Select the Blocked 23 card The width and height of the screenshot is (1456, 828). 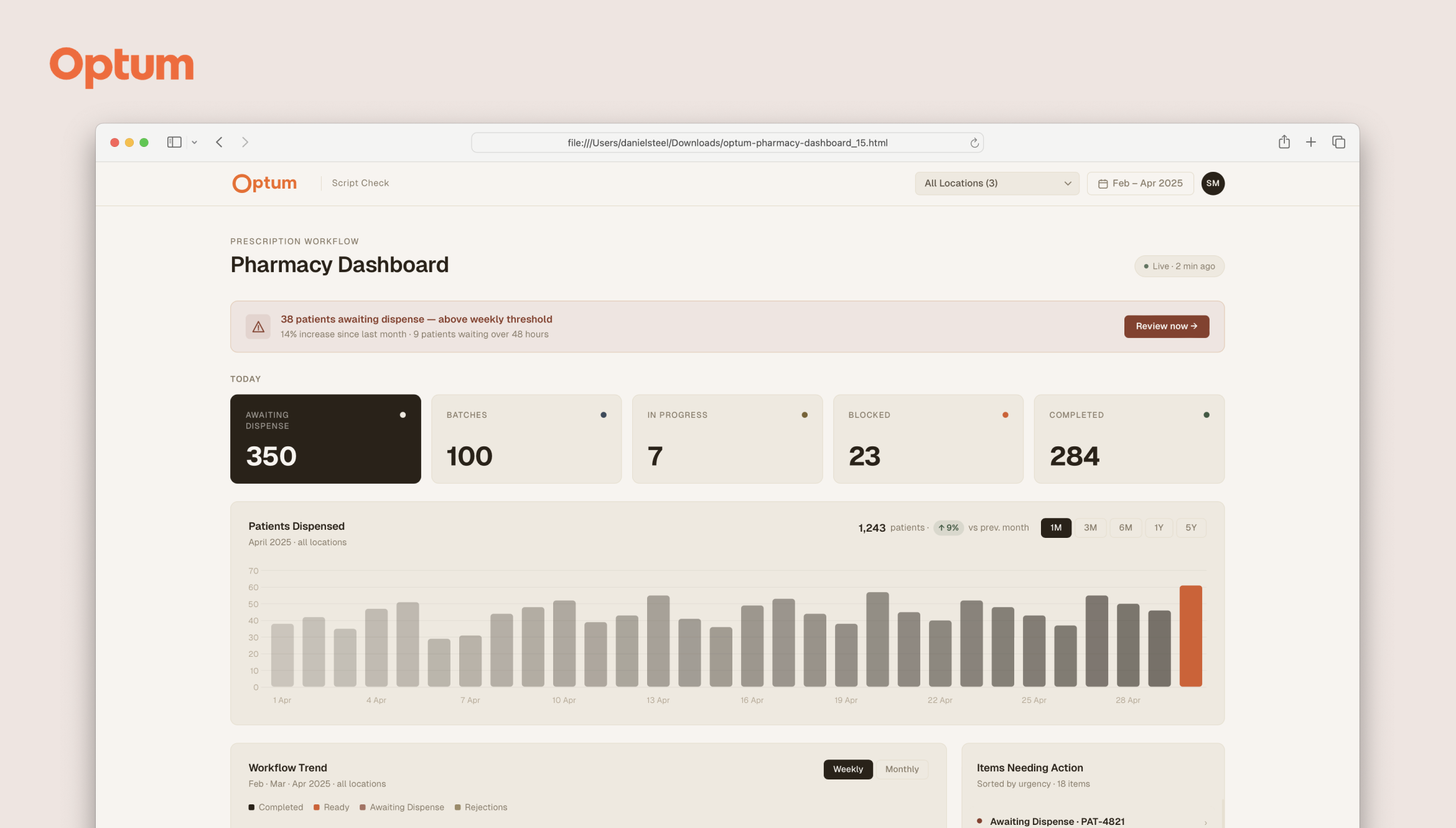click(x=928, y=438)
